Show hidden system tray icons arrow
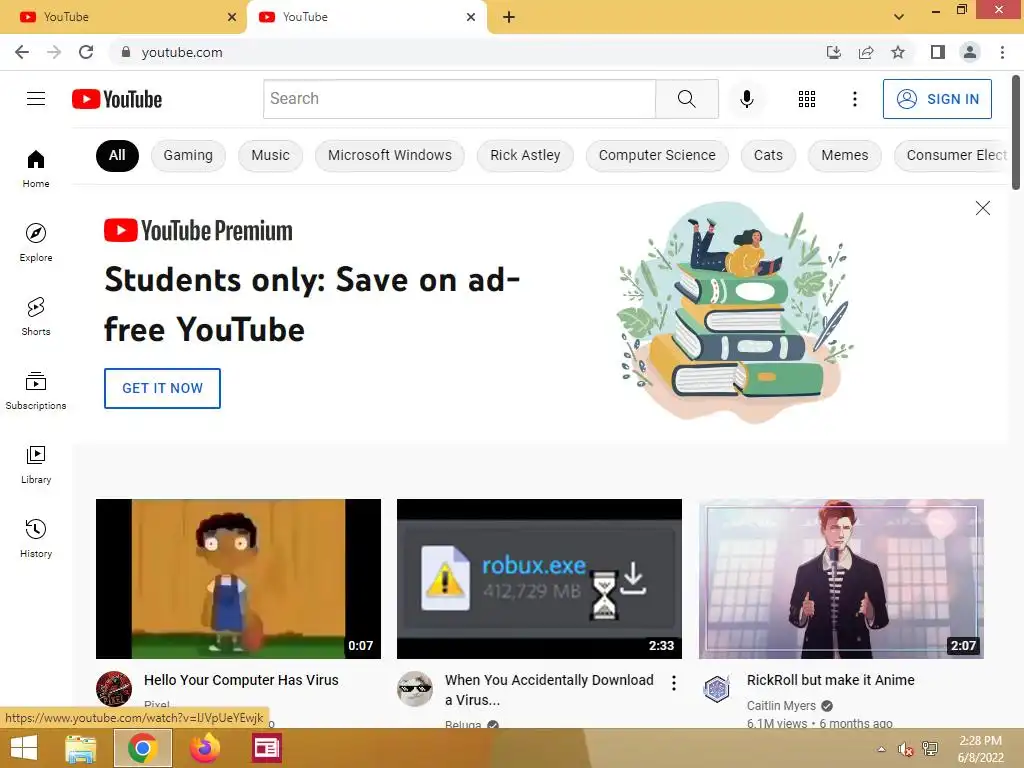This screenshot has height=768, width=1024. 881,748
